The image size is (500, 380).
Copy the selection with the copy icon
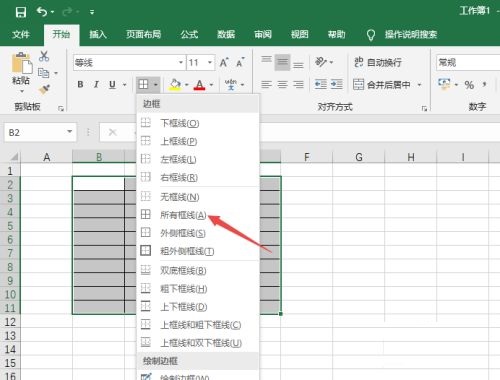point(43,73)
